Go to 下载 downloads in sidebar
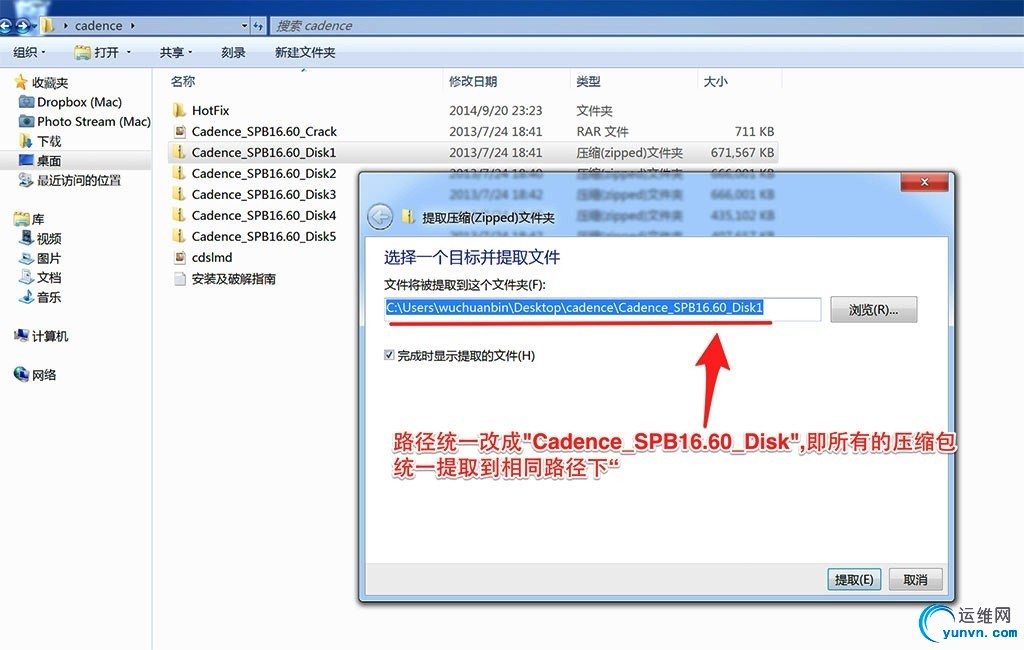The width and height of the screenshot is (1024, 650). tap(40, 141)
